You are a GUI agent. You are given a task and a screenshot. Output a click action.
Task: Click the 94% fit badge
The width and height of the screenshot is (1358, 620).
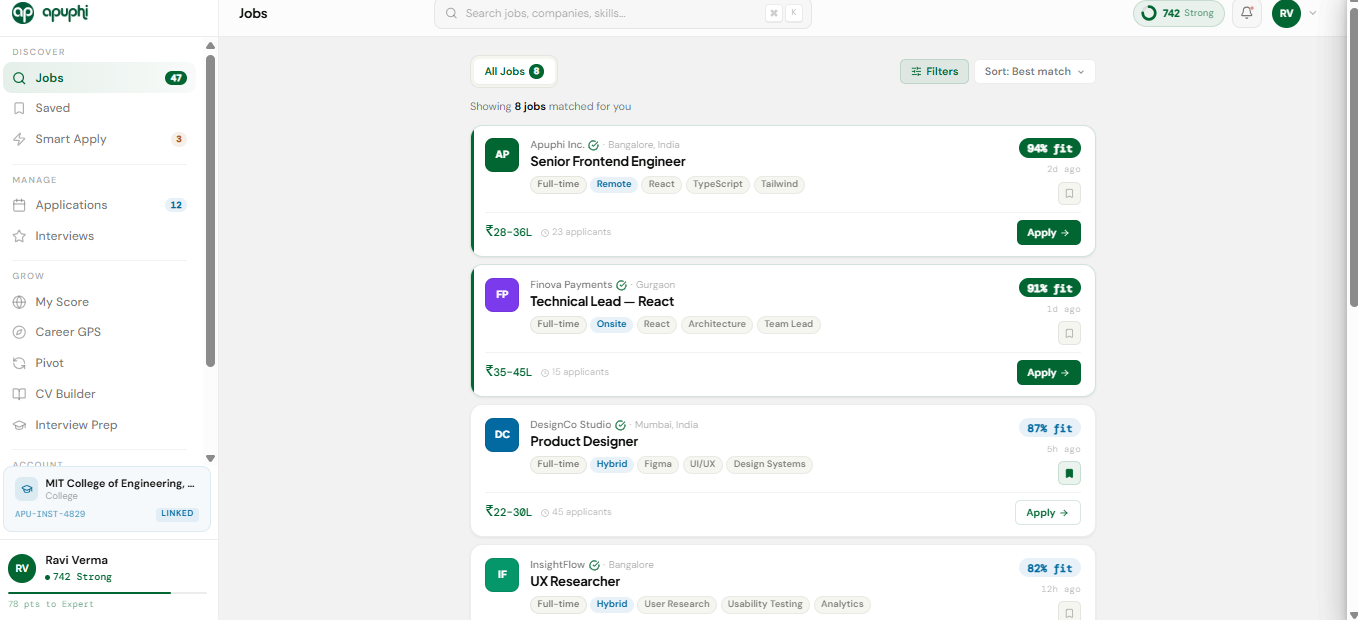tap(1050, 148)
